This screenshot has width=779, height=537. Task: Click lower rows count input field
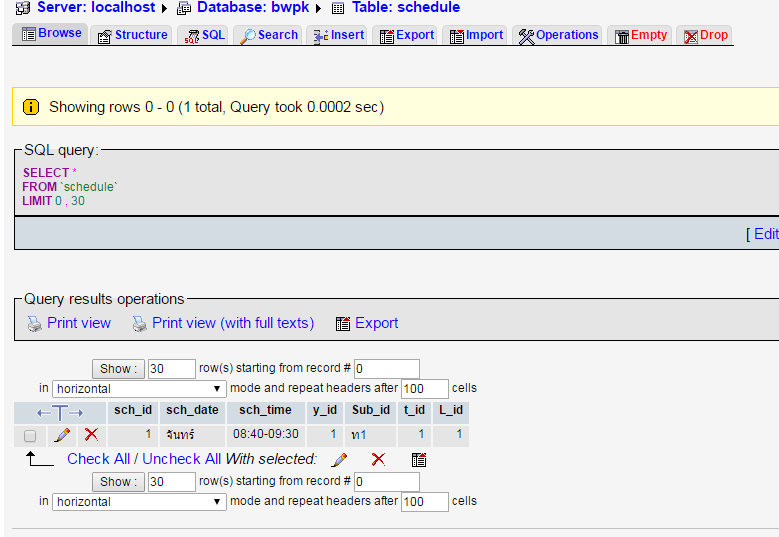pos(172,481)
